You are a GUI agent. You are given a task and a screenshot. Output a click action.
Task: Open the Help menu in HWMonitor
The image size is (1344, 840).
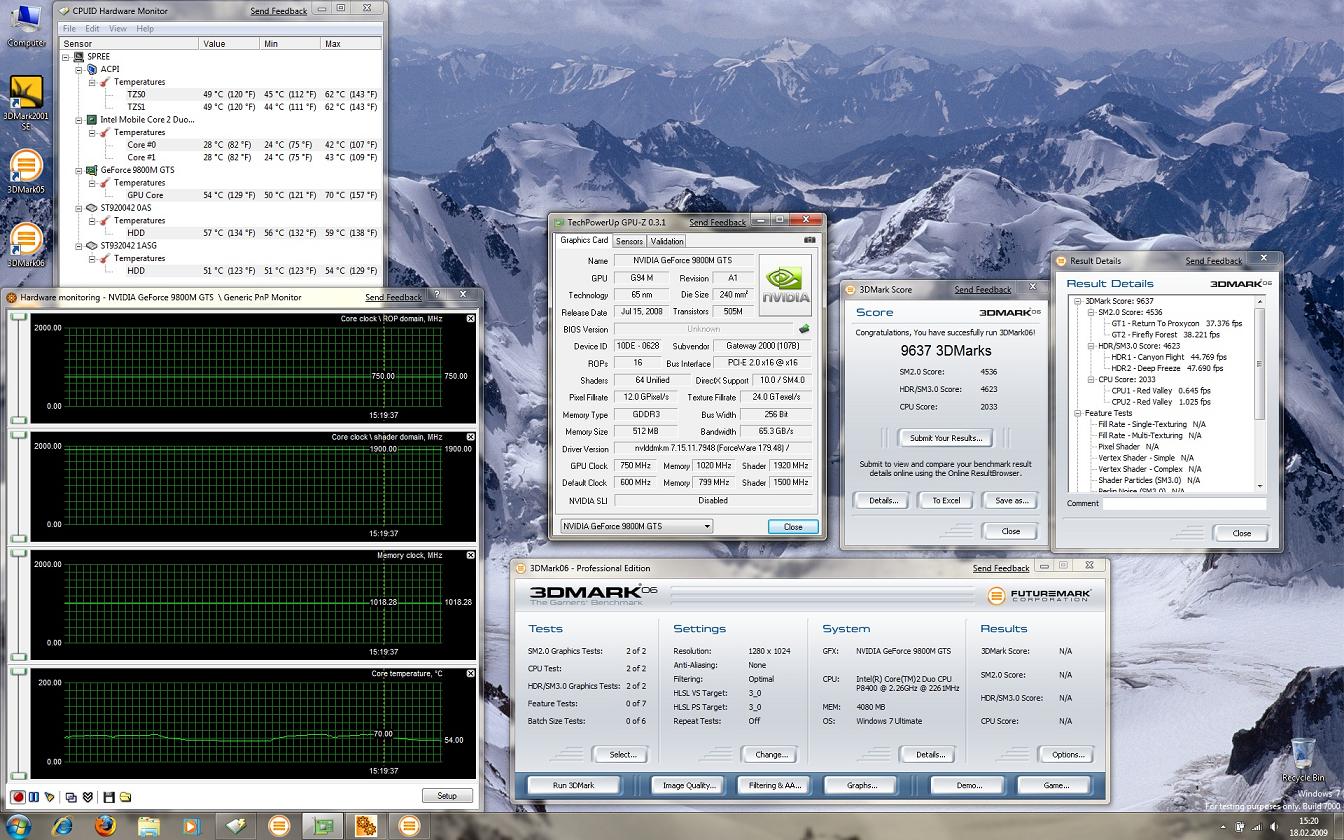(x=145, y=29)
